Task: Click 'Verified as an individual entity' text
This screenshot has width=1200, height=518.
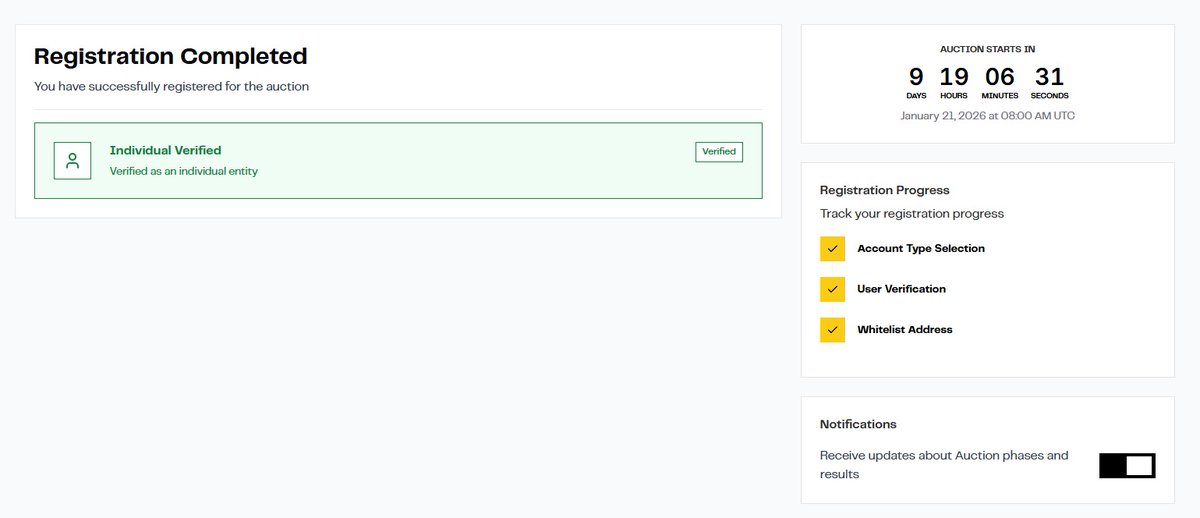Action: [x=184, y=171]
